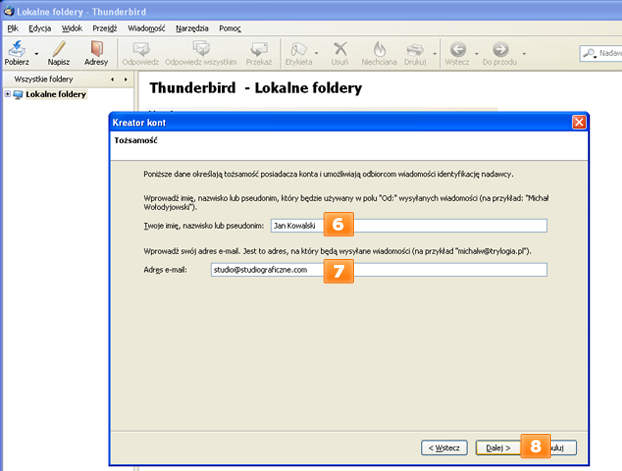Open the Plik menu
This screenshot has width=622, height=471.
[x=13, y=28]
